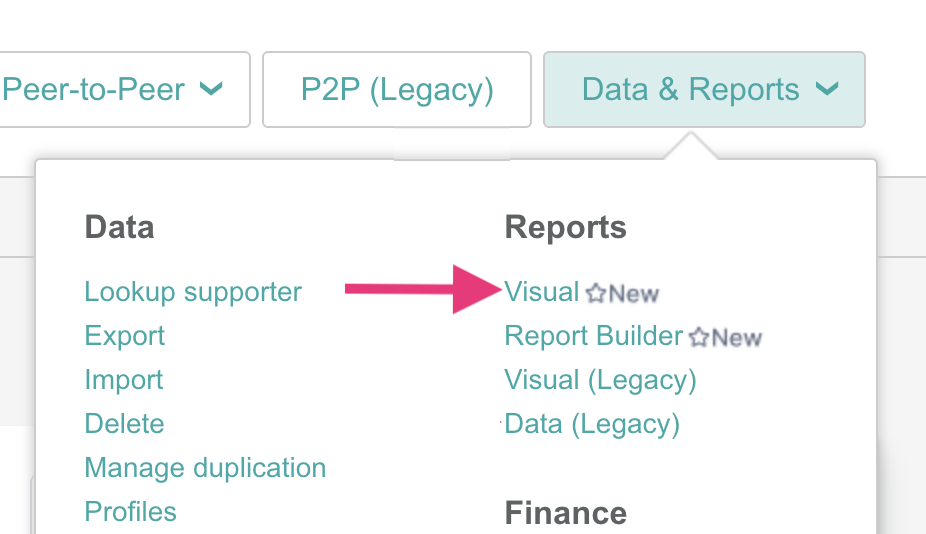Collapse the Data & Reports chevron arrow

coord(827,89)
